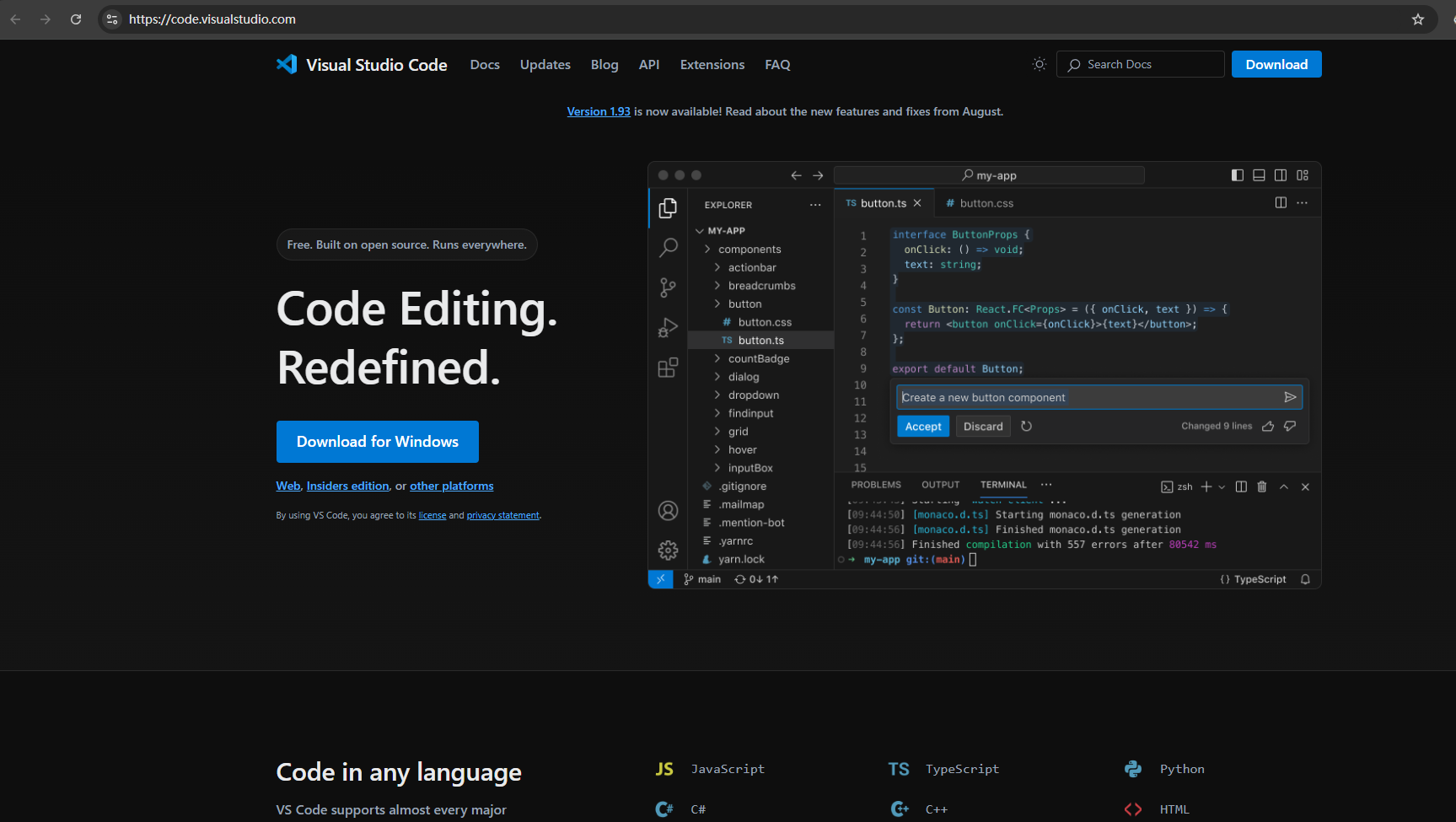The image size is (1456, 822).
Task: Click the Accounts icon in activity bar
Action: pyautogui.click(x=668, y=510)
